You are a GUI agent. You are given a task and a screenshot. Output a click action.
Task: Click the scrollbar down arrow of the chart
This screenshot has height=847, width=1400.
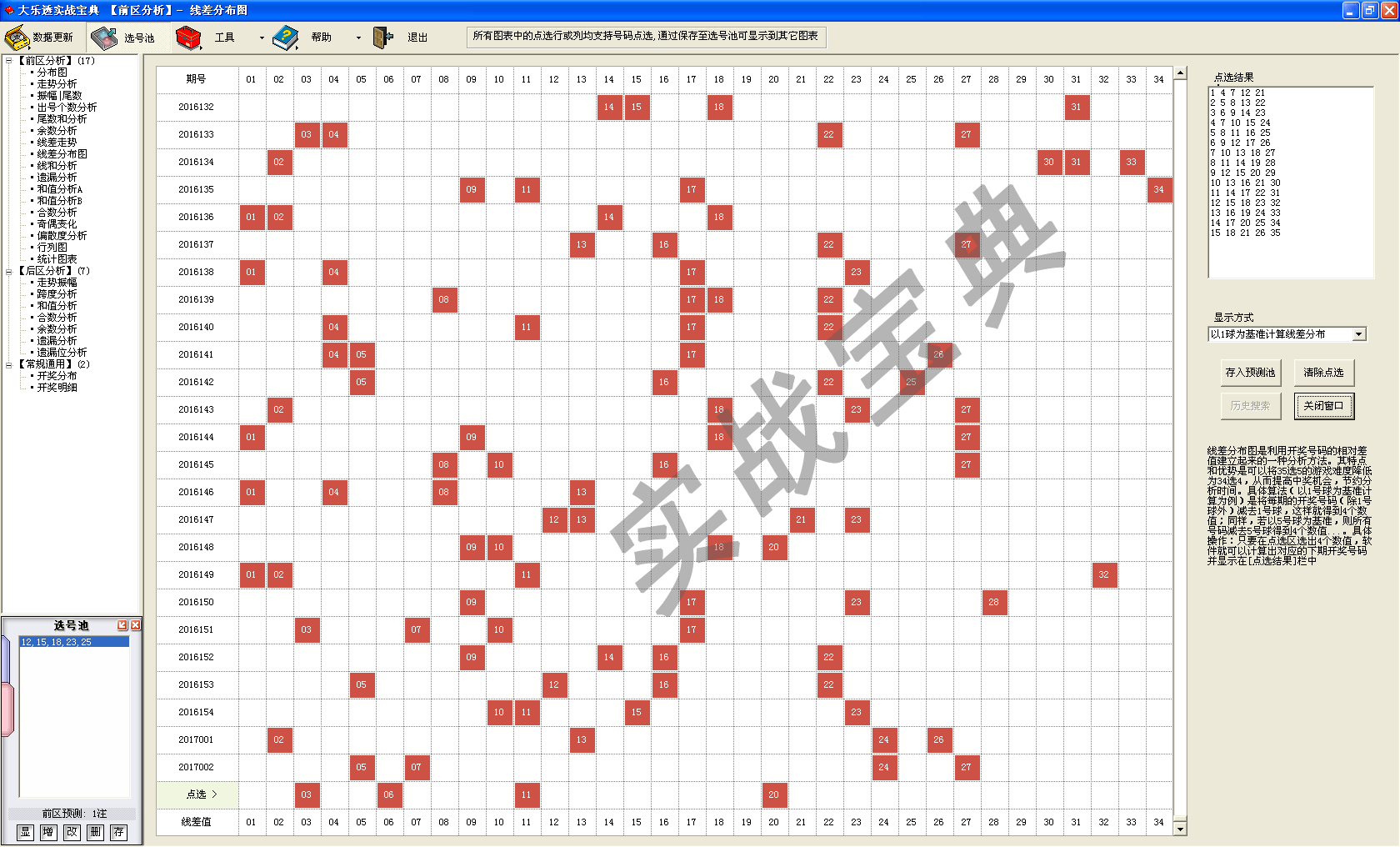1180,829
